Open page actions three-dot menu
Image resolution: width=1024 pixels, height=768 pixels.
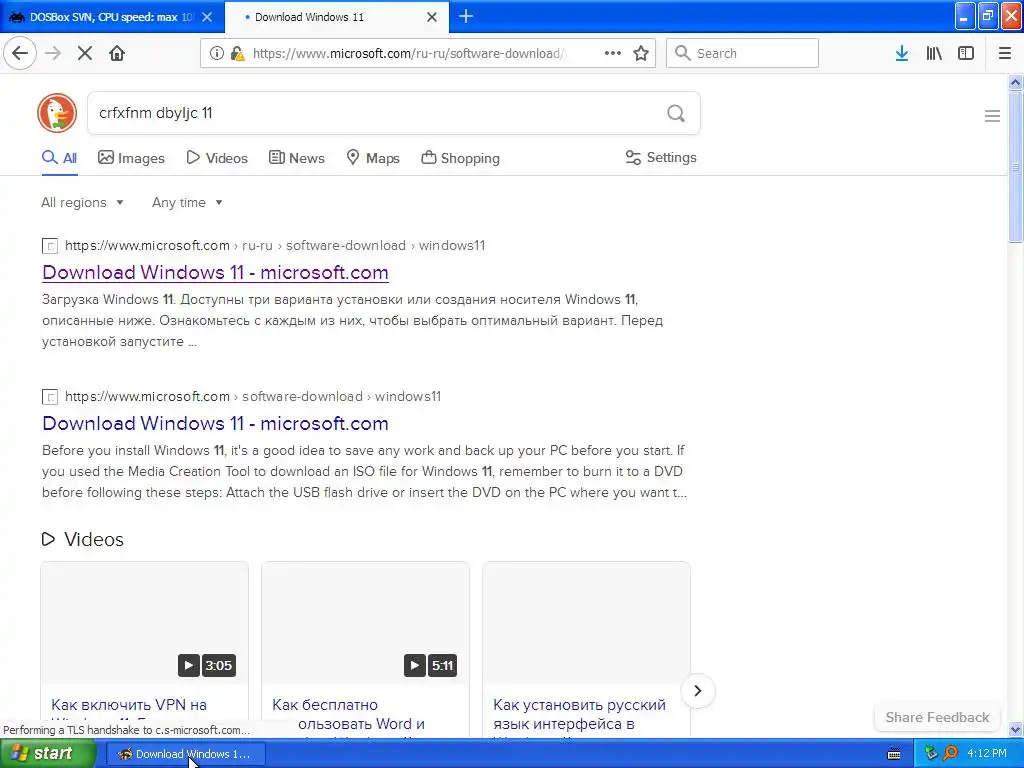pos(613,53)
